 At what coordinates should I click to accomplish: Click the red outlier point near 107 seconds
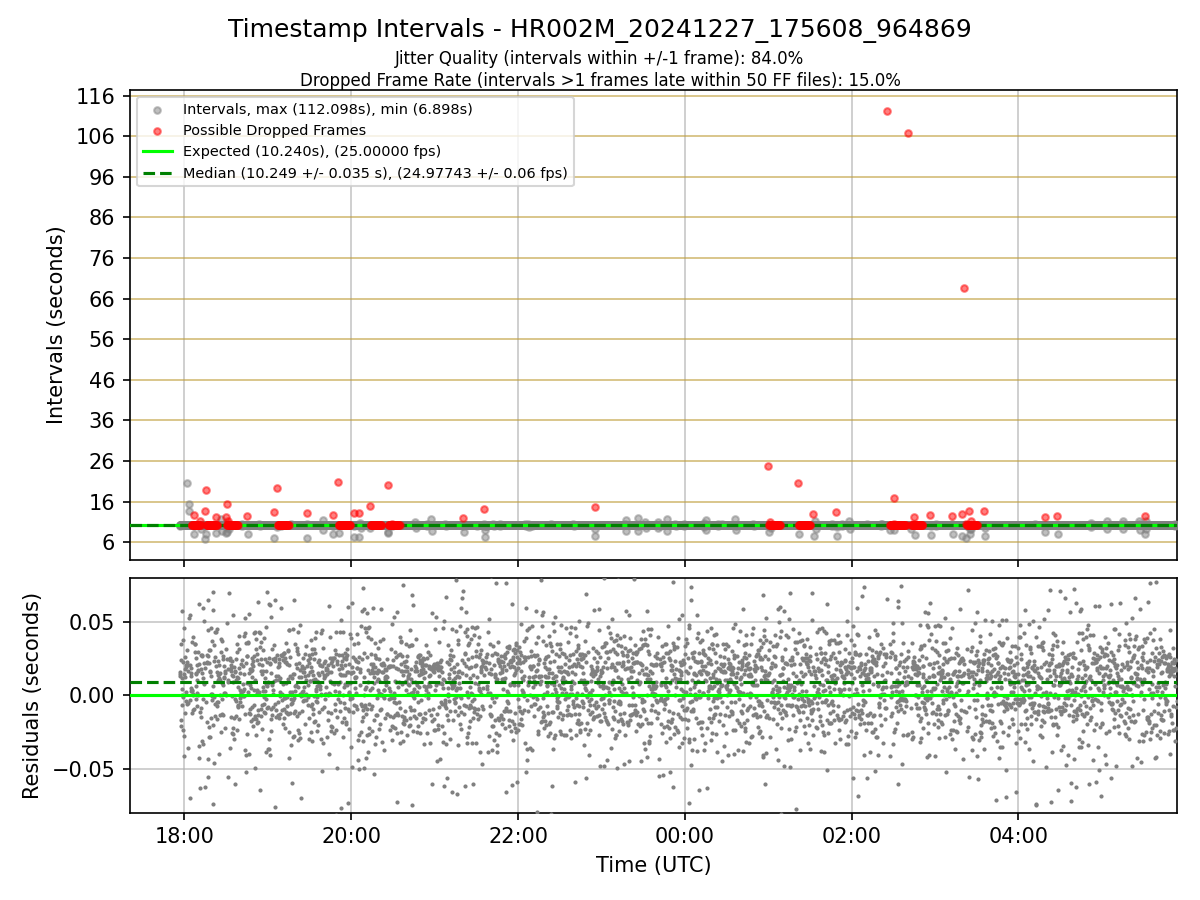[x=908, y=133]
